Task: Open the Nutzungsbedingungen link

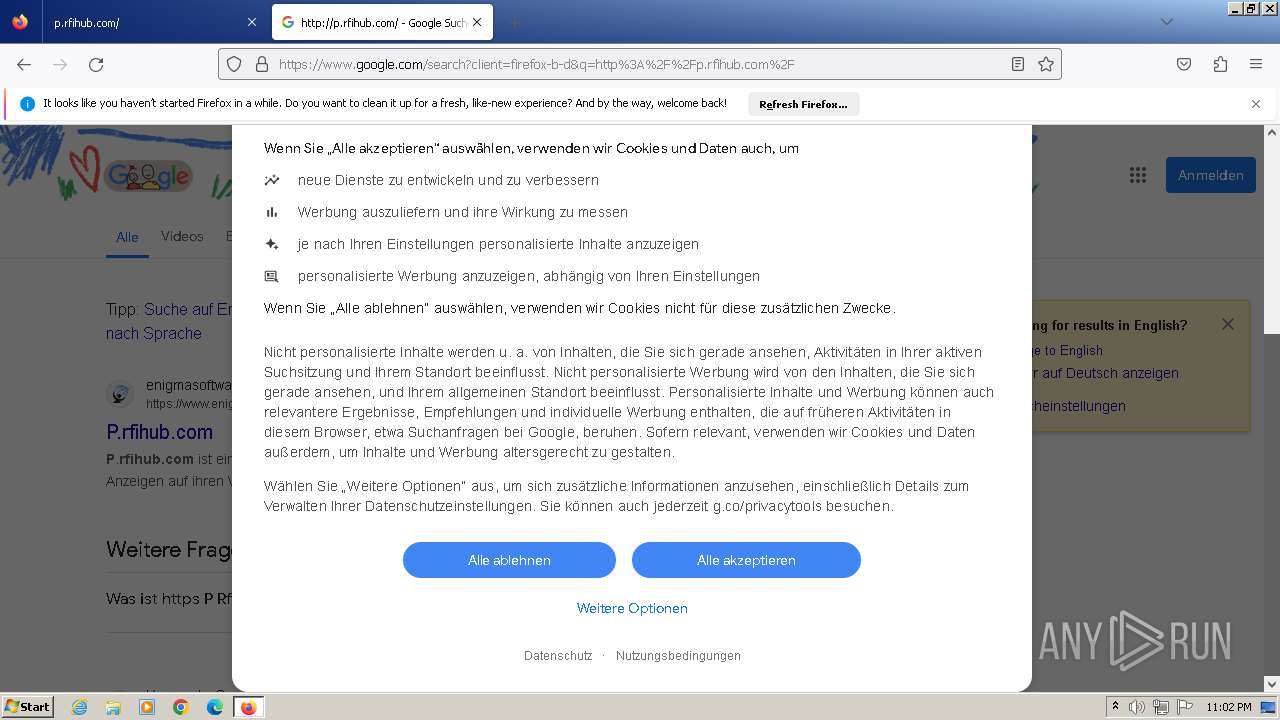Action: pyautogui.click(x=678, y=656)
